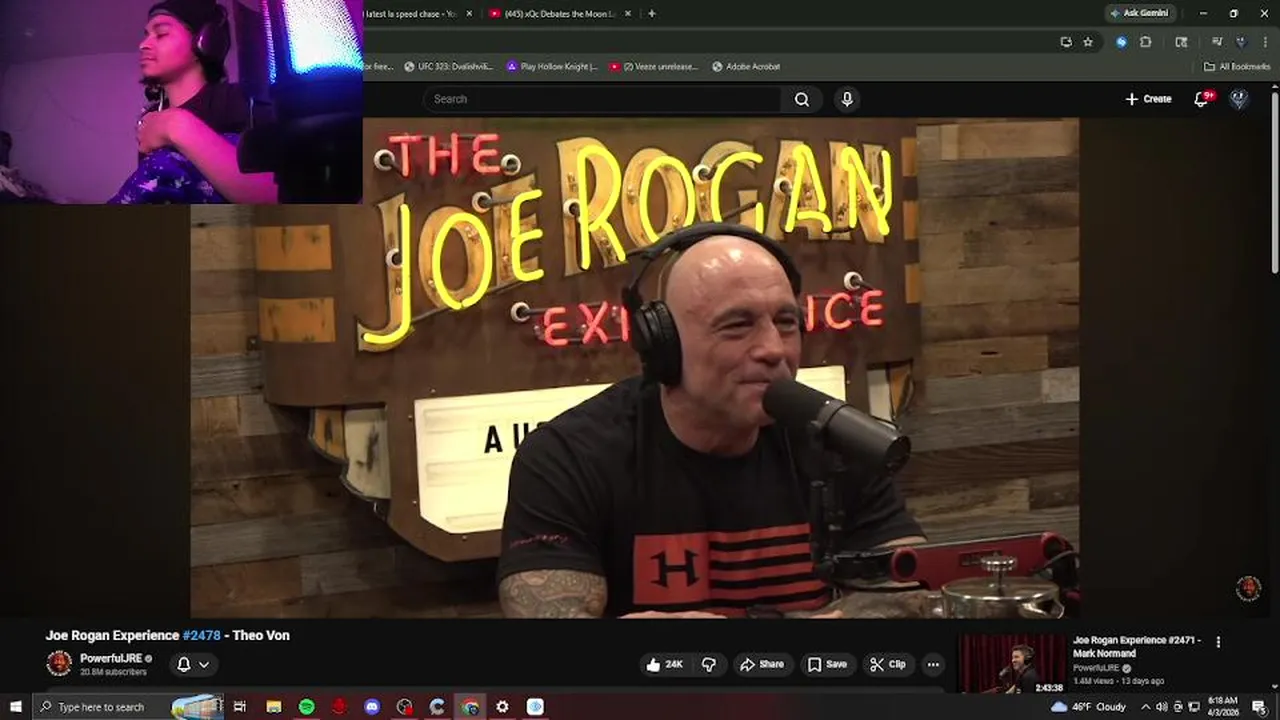Click the channel watermark in video corner
This screenshot has height=720, width=1280.
[1248, 588]
